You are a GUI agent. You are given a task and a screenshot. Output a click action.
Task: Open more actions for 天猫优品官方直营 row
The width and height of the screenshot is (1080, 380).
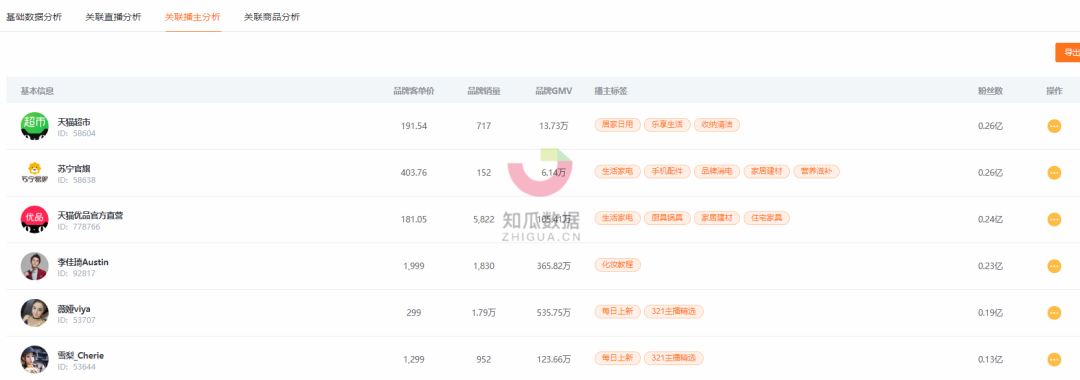(x=1054, y=220)
